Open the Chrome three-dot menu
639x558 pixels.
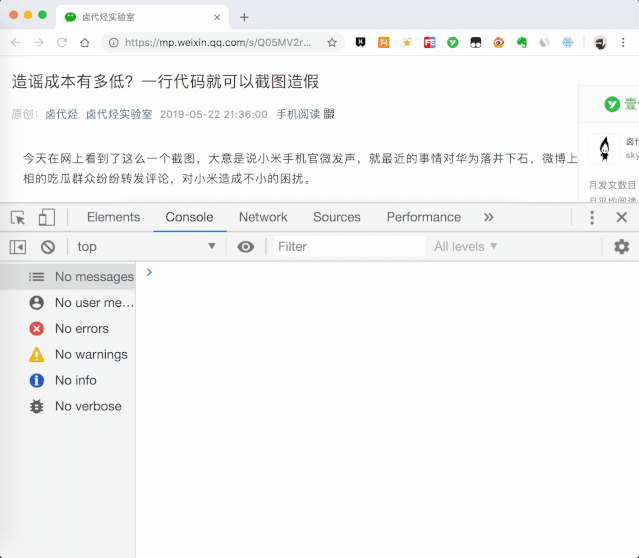click(x=623, y=42)
